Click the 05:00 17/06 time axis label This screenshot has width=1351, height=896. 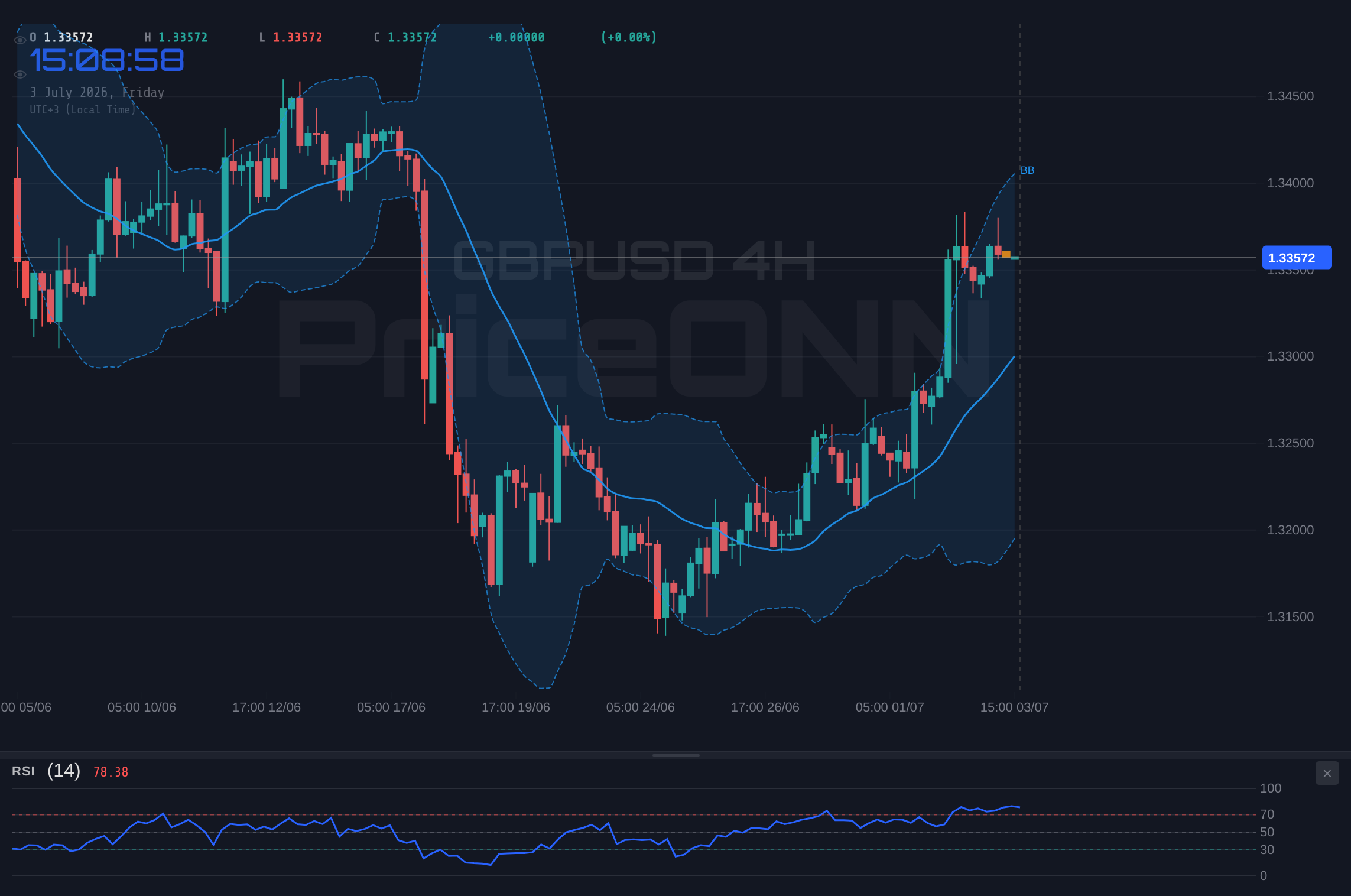click(391, 707)
